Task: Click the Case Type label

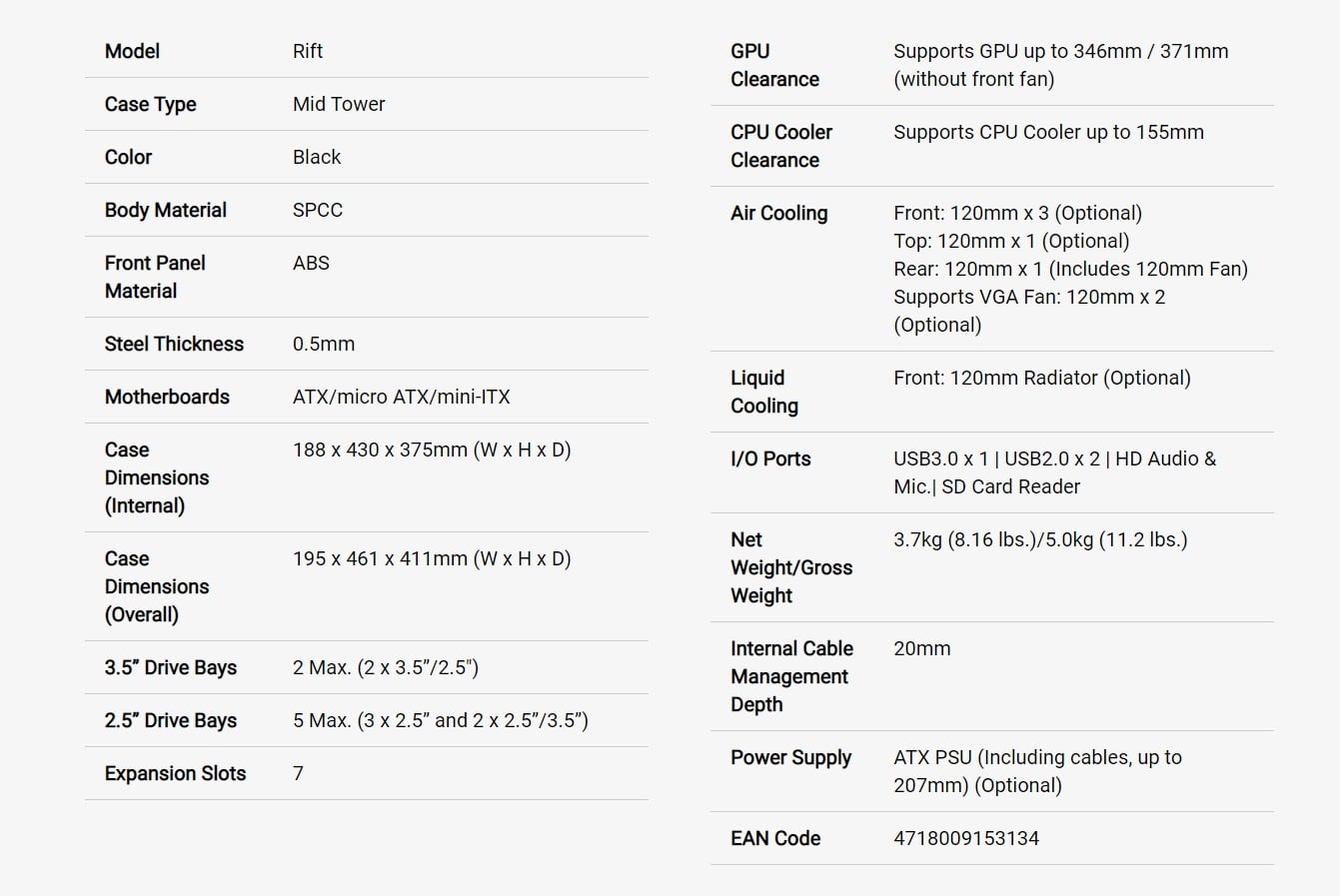Action: [x=151, y=104]
